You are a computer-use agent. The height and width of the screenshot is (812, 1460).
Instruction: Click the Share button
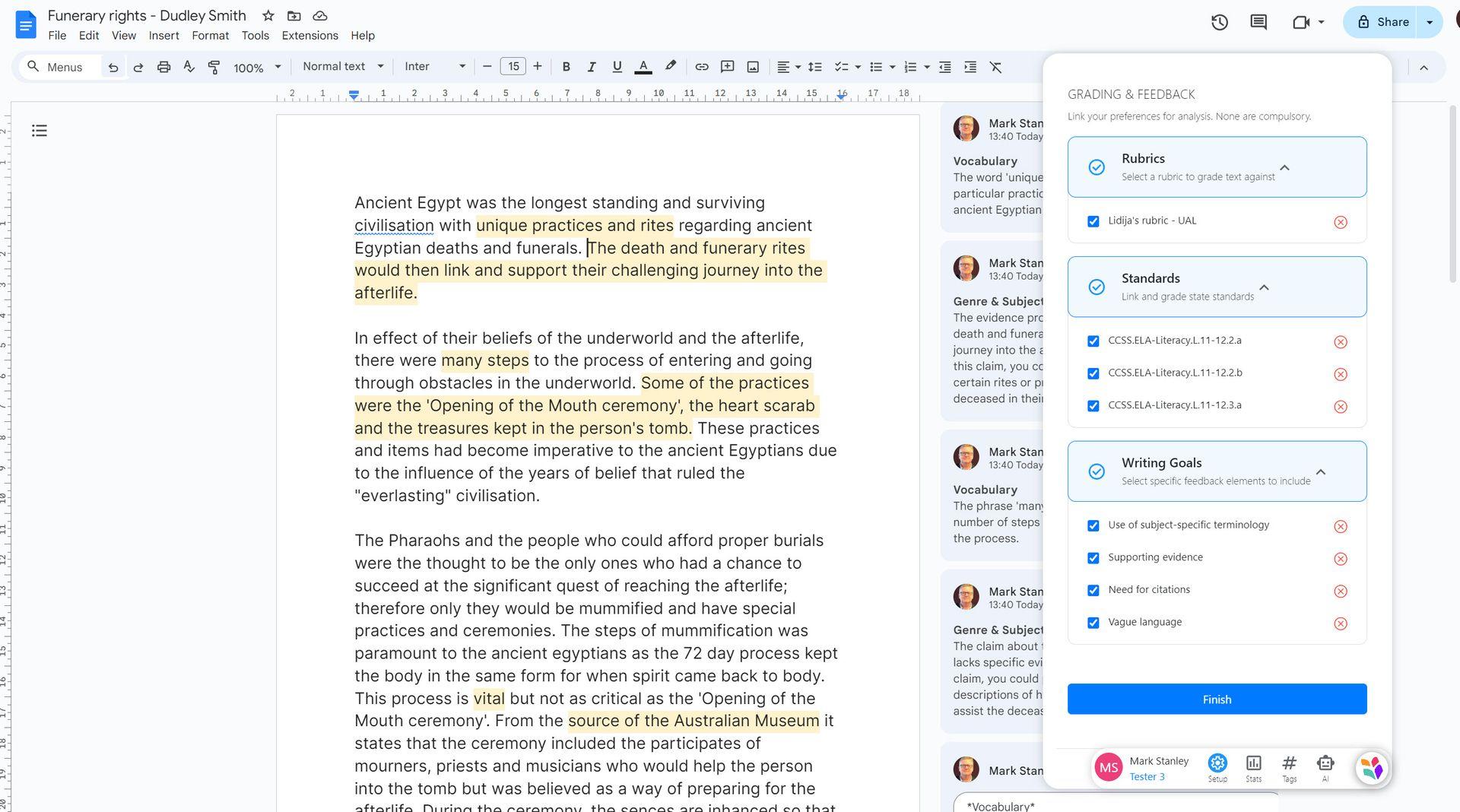pyautogui.click(x=1382, y=22)
